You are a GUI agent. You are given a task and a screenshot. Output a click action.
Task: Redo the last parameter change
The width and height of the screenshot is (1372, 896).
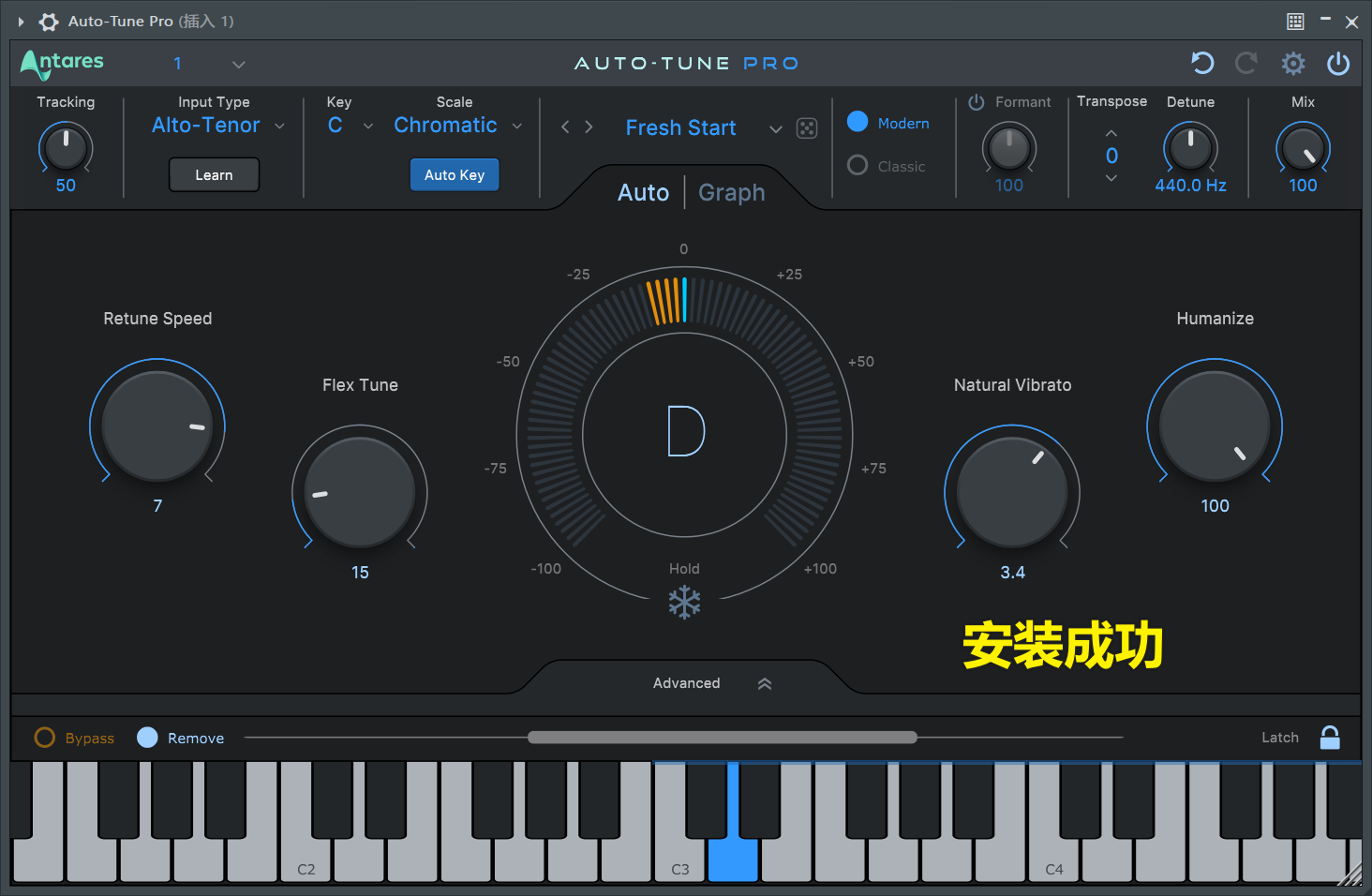[x=1246, y=63]
